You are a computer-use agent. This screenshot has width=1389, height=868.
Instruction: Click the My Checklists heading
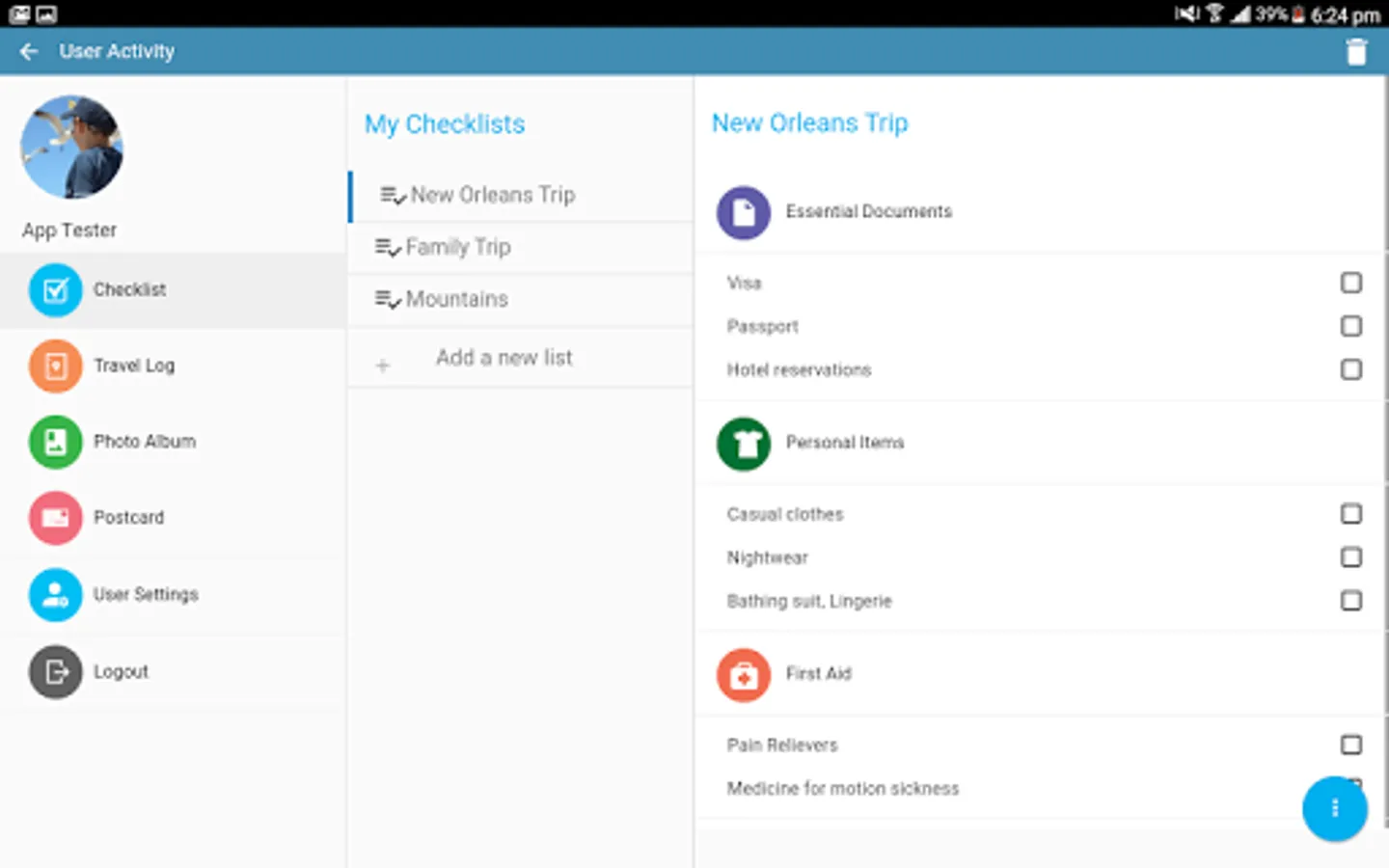(445, 124)
